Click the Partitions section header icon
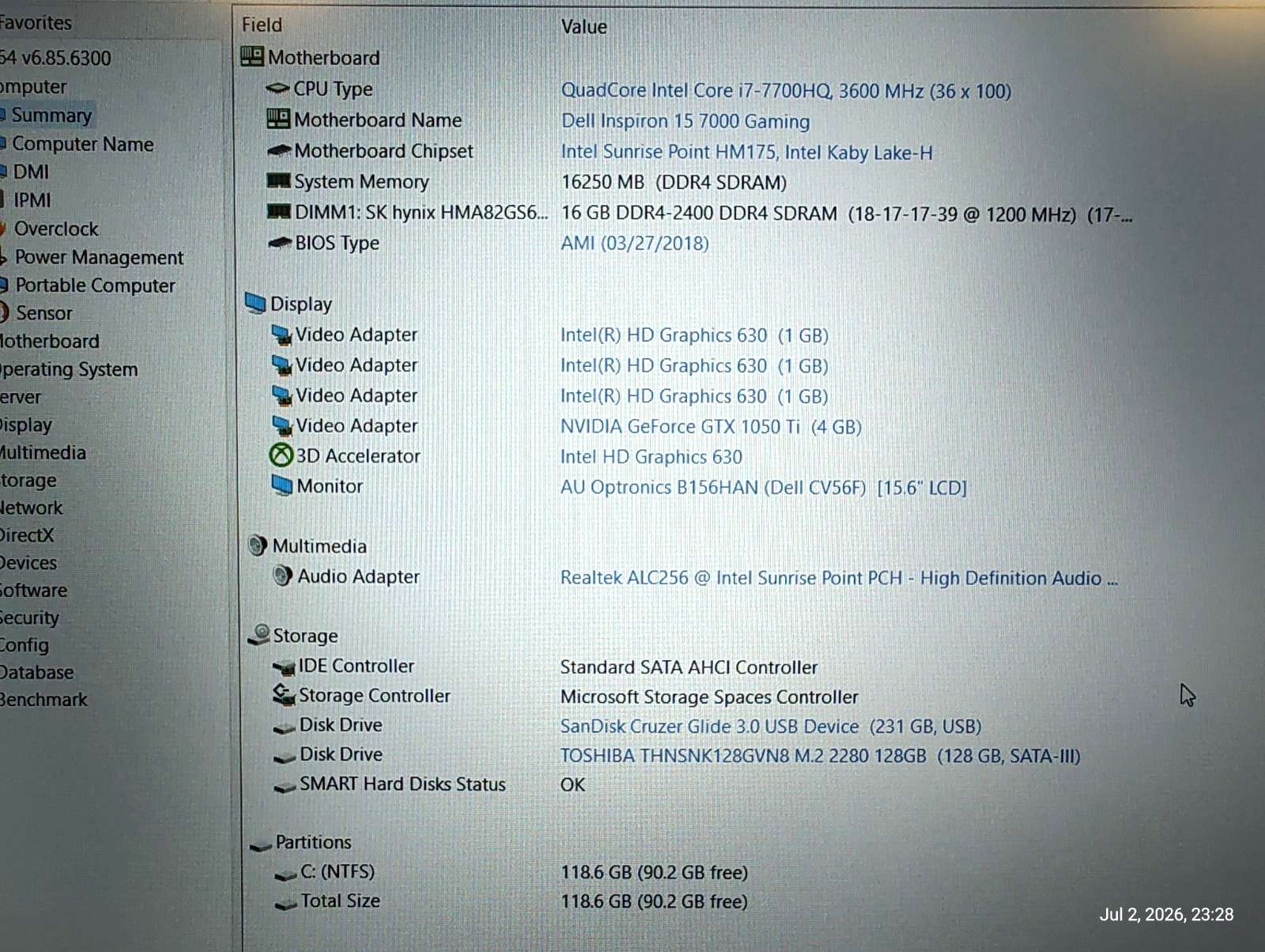Image resolution: width=1265 pixels, height=952 pixels. click(260, 845)
